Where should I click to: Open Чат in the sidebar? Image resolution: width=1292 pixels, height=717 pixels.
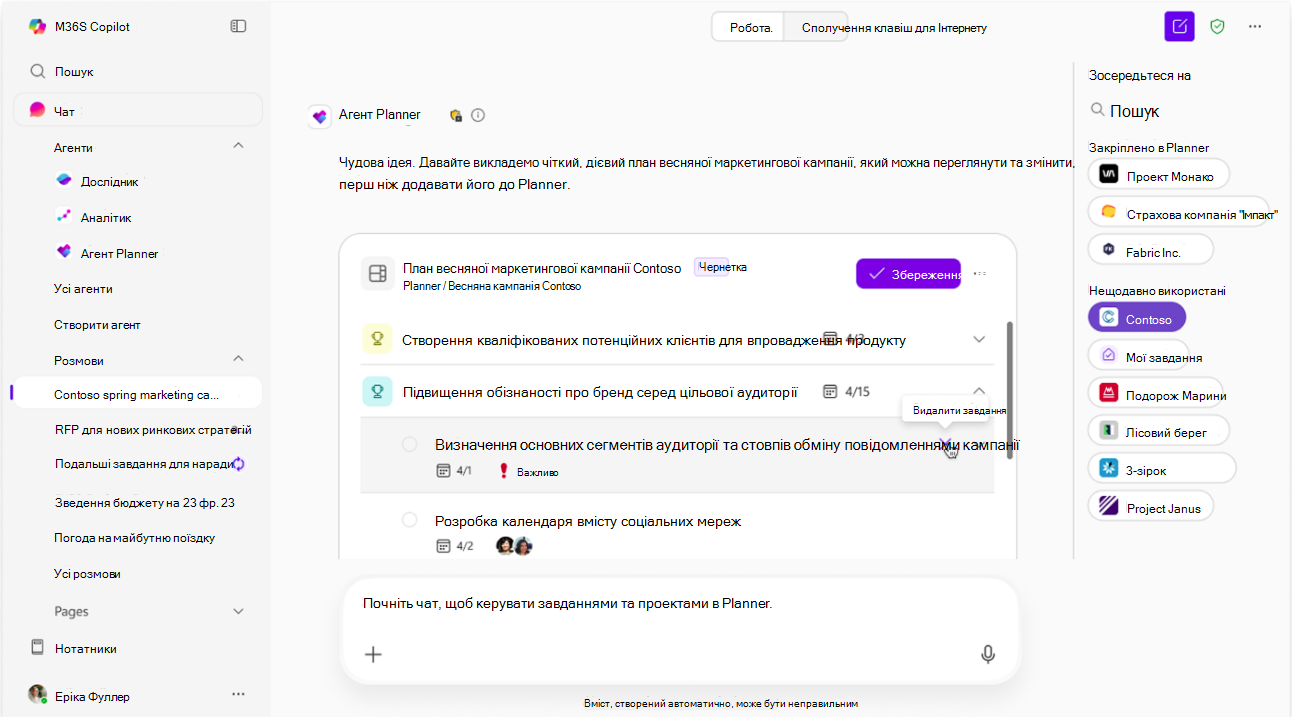tap(138, 111)
